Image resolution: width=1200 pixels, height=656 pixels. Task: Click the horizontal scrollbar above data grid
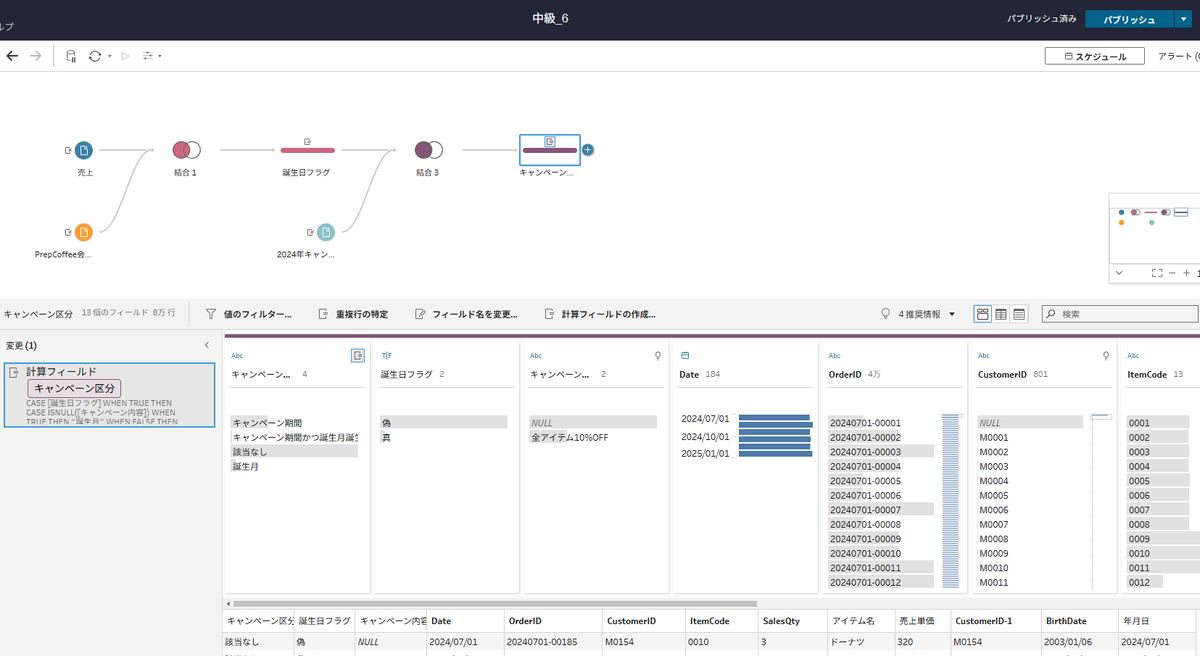point(493,604)
